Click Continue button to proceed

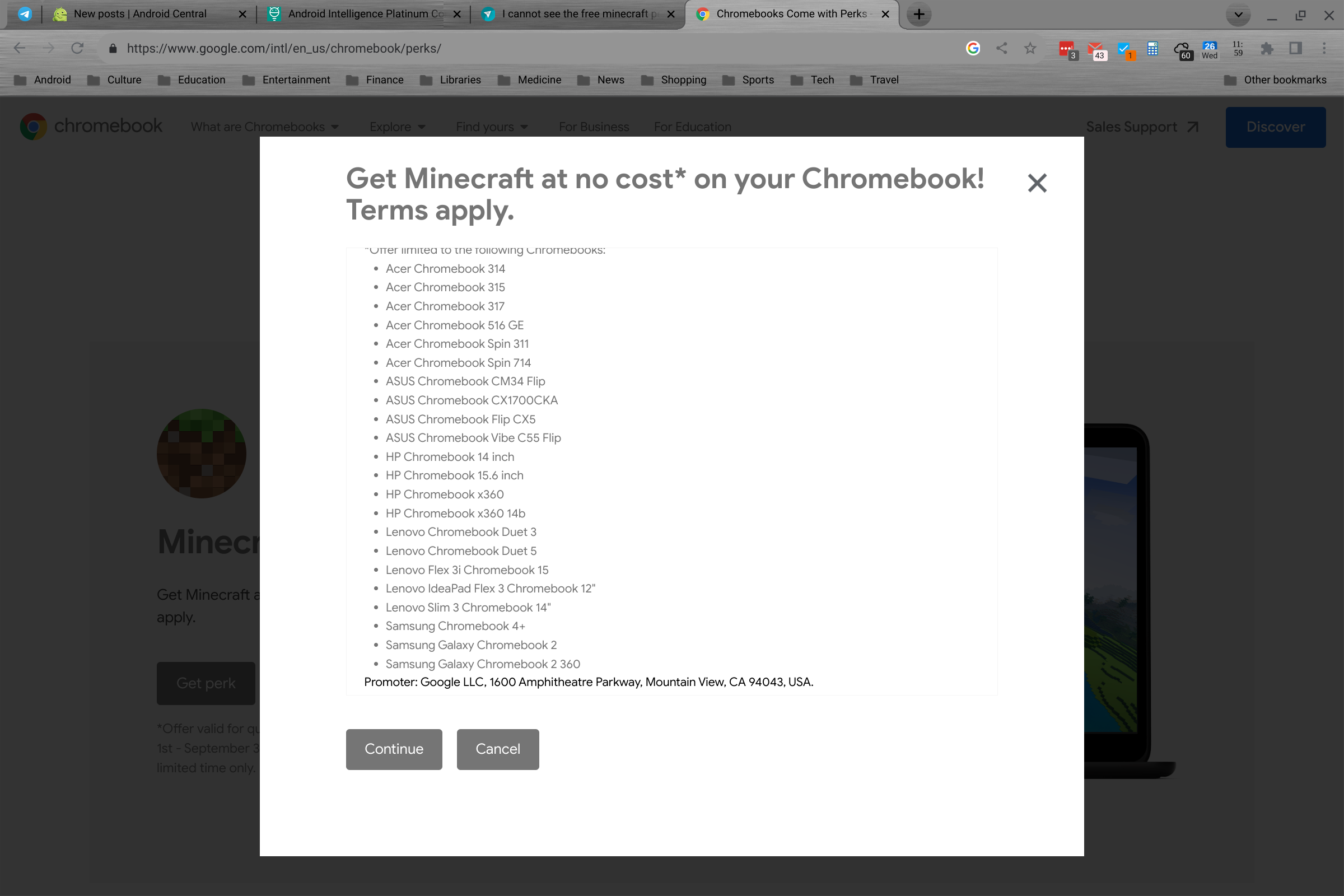click(x=394, y=749)
